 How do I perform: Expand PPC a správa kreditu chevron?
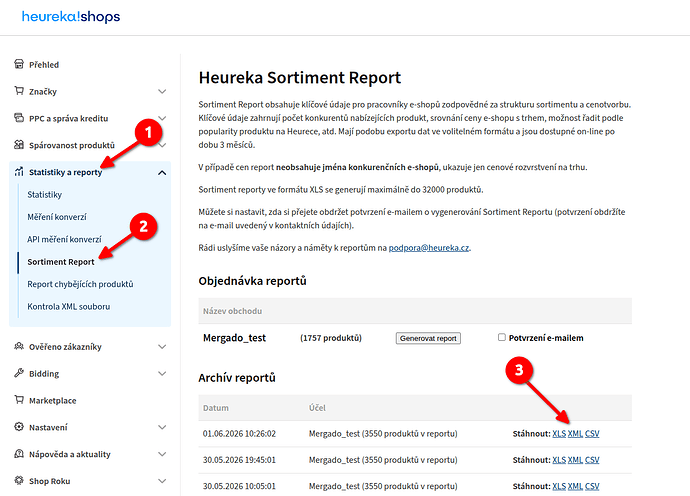[162, 118]
